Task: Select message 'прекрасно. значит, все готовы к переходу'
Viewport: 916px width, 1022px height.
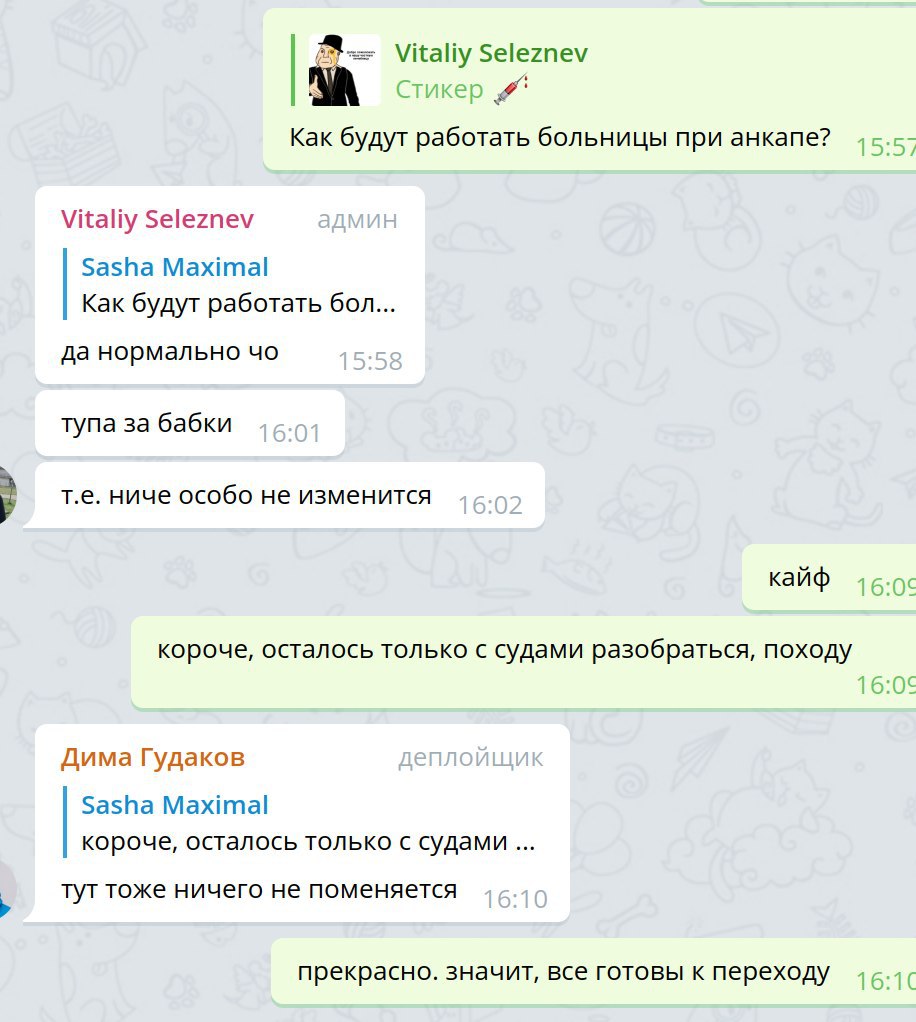Action: click(x=564, y=972)
